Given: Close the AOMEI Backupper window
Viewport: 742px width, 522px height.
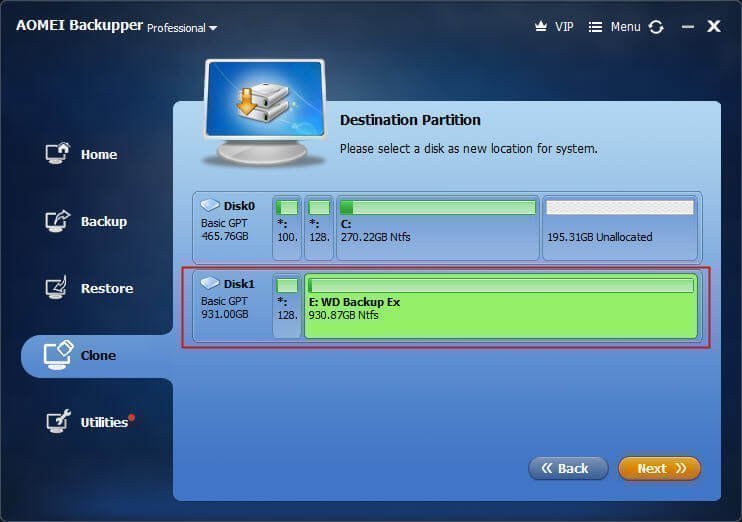Looking at the screenshot, I should pyautogui.click(x=714, y=27).
